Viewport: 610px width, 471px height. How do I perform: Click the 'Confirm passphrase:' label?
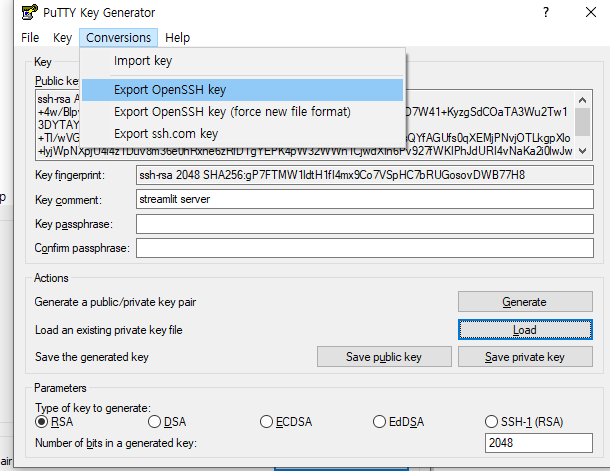[x=82, y=248]
